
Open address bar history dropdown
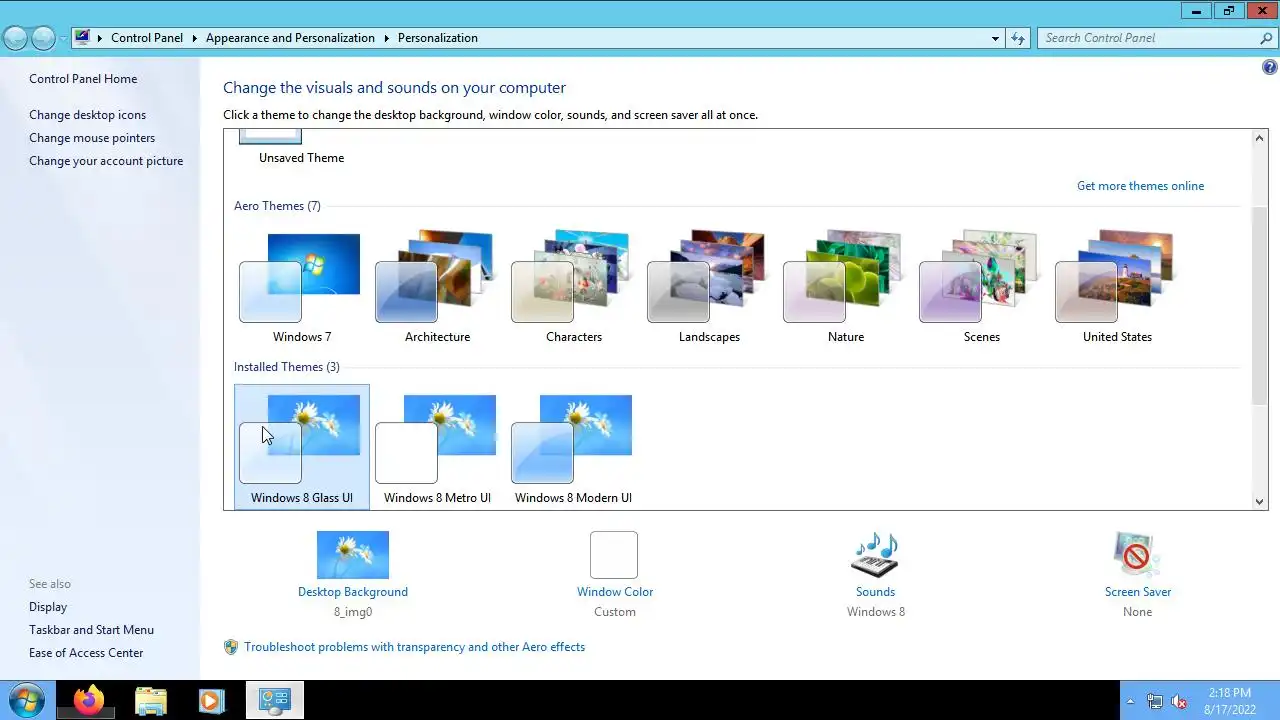(995, 38)
